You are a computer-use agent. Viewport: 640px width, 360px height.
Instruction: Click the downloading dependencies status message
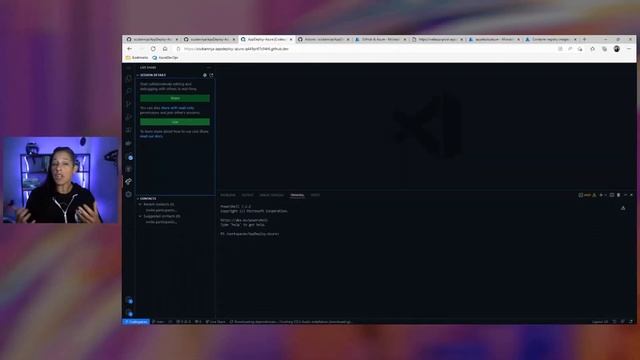pos(291,322)
